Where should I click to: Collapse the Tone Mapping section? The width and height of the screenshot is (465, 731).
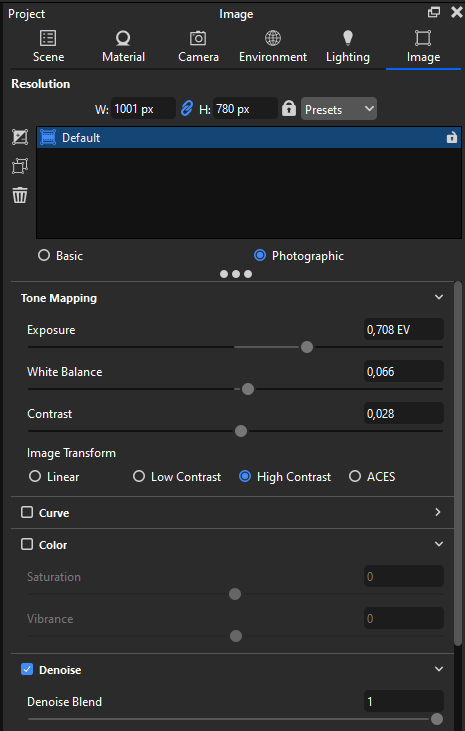[438, 297]
